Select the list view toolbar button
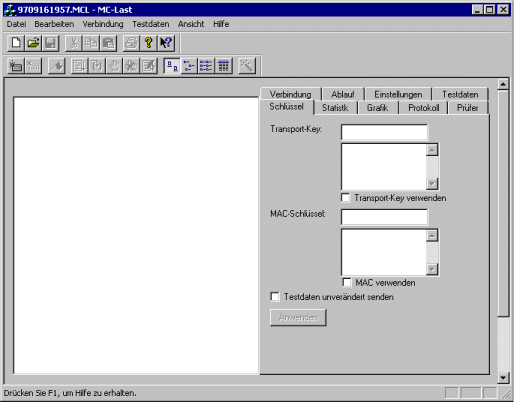 (206, 66)
